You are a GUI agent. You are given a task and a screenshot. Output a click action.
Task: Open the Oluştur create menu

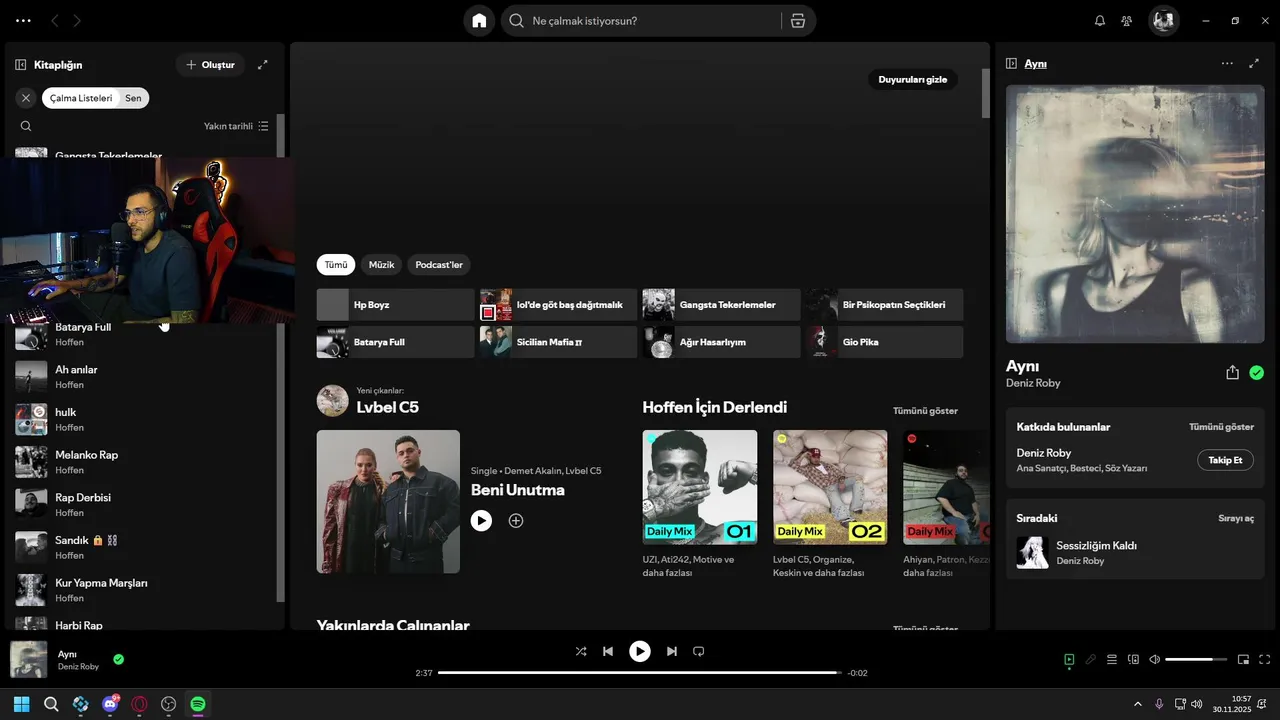[210, 65]
